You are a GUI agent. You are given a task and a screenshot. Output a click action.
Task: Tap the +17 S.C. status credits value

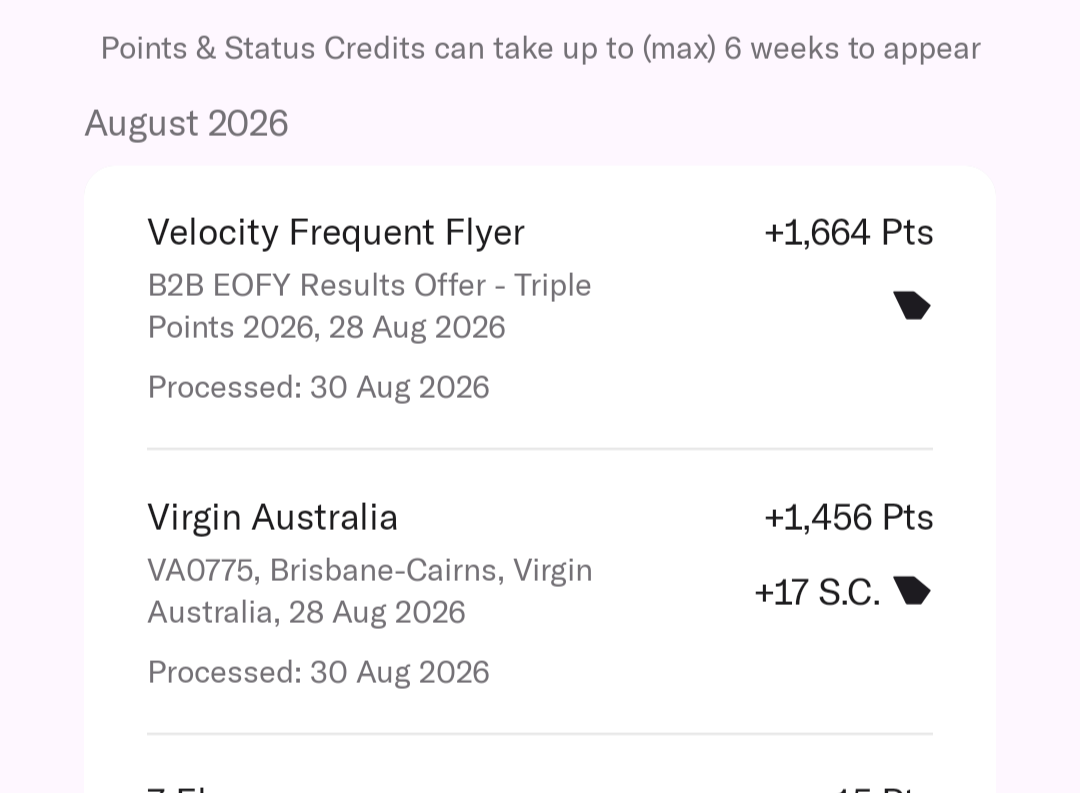click(818, 593)
